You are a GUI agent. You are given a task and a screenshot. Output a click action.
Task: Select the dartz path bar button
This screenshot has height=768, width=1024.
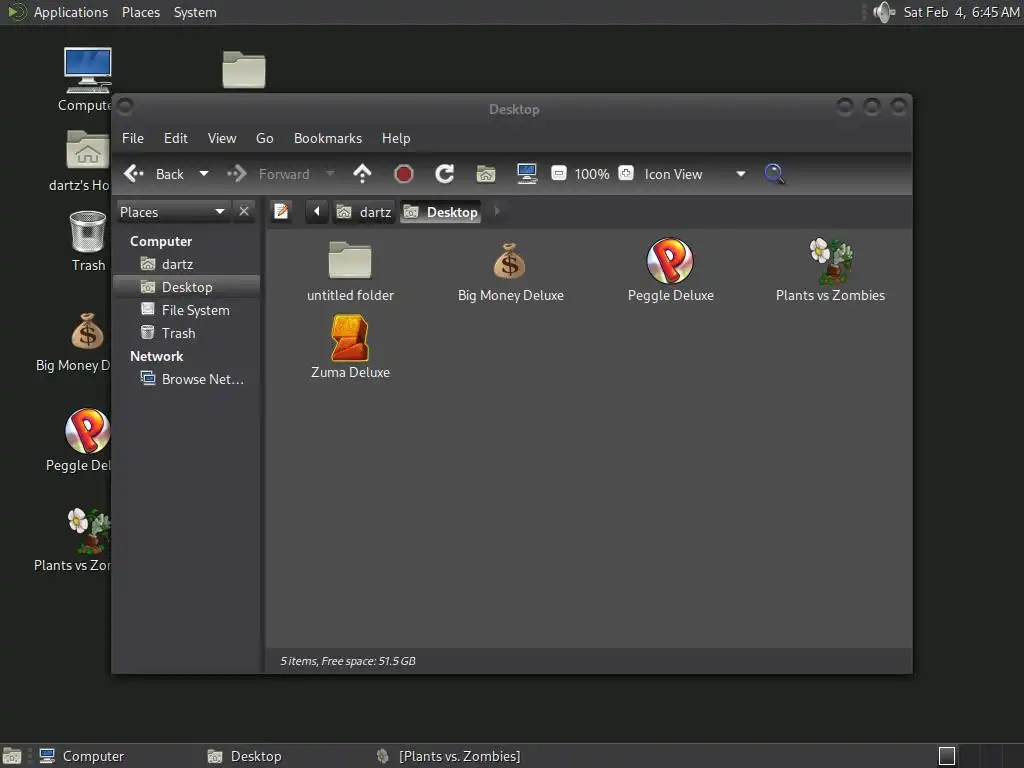364,212
